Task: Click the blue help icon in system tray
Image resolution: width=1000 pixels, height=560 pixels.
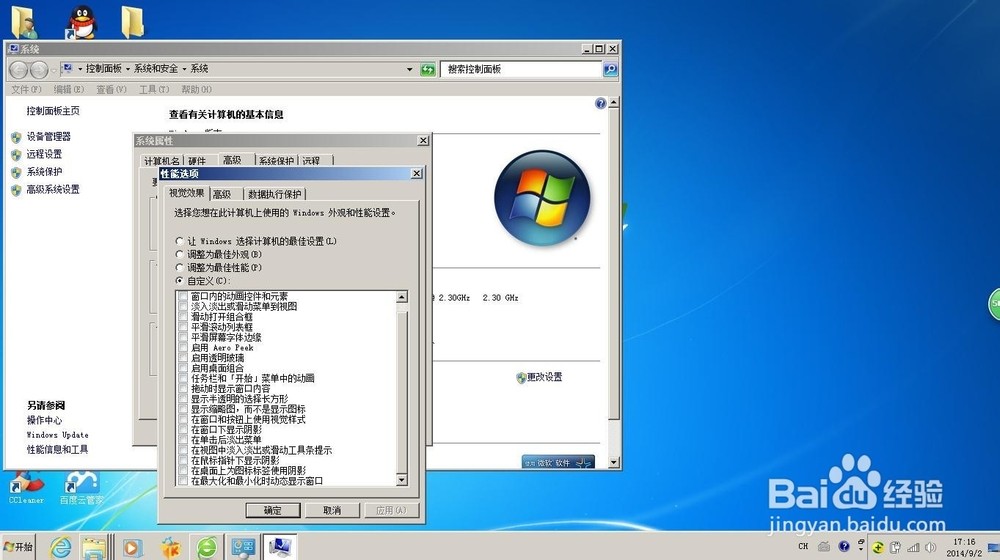Action: pyautogui.click(x=844, y=547)
